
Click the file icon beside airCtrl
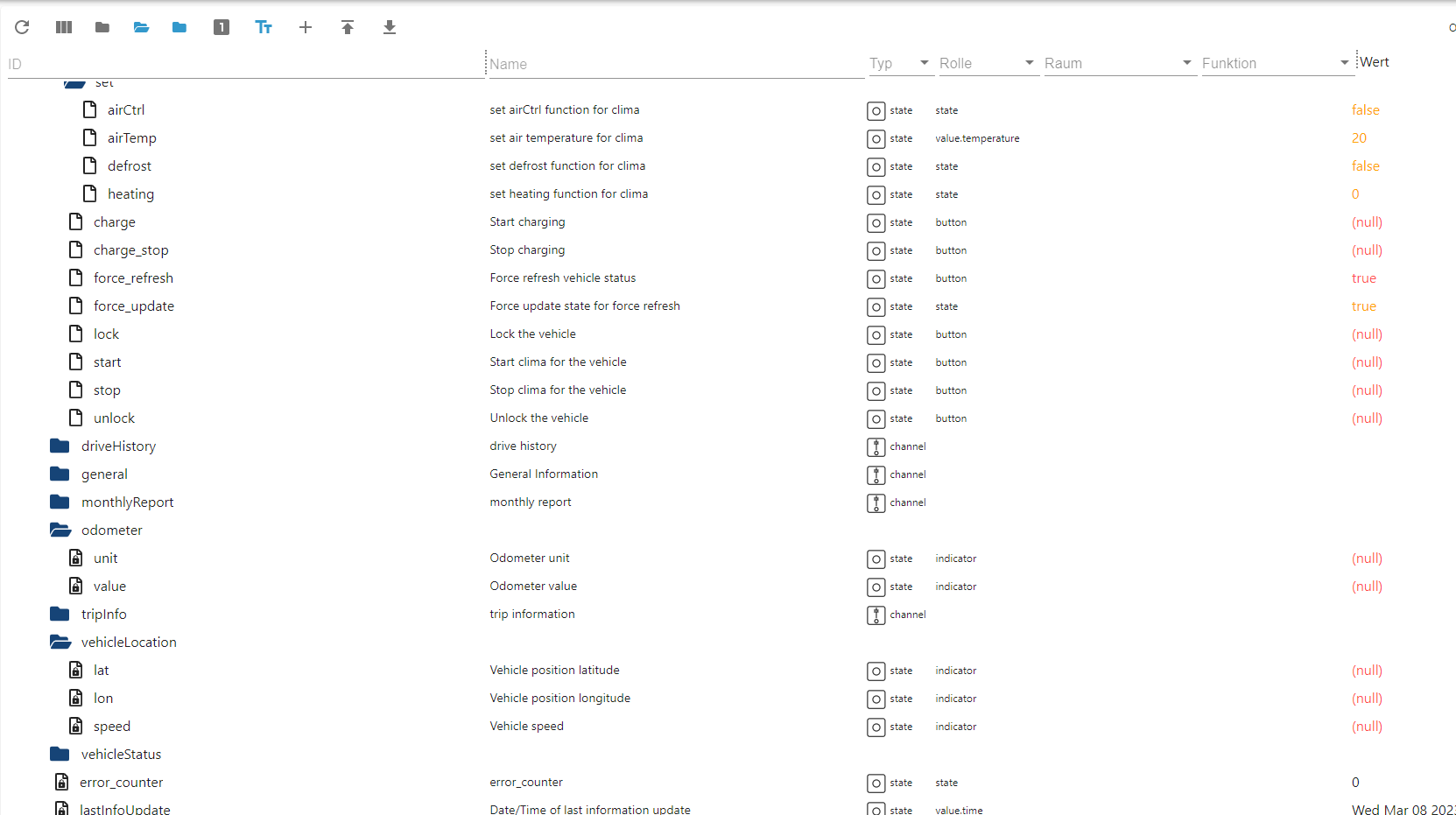pos(89,109)
